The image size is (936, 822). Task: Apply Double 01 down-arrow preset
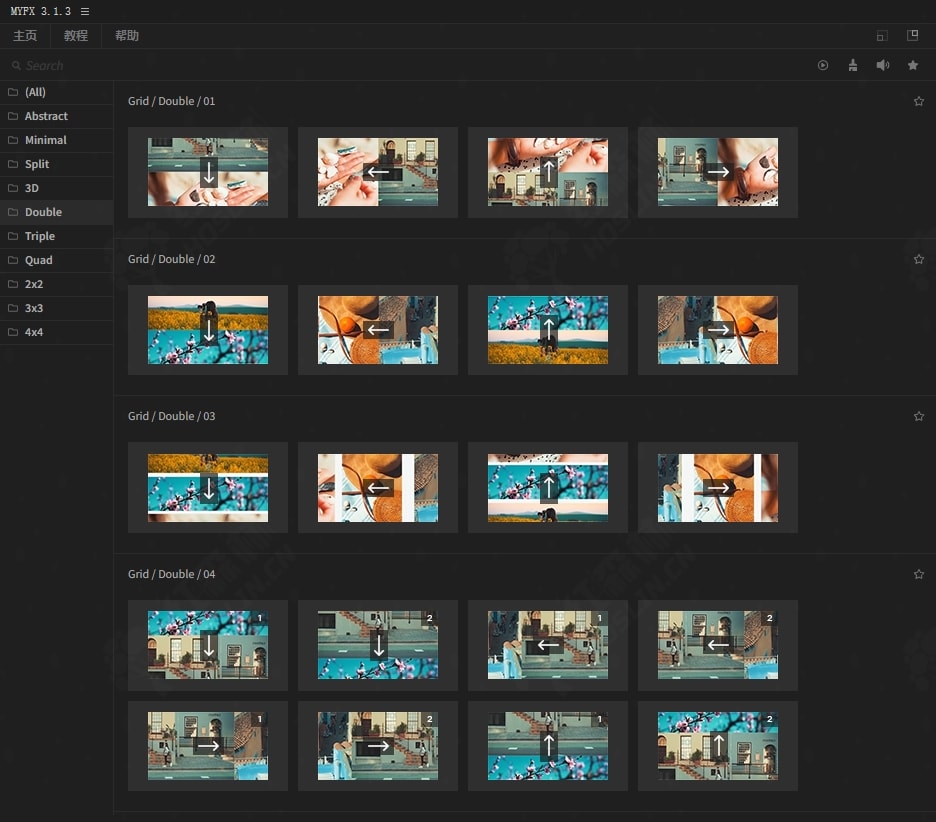(x=208, y=172)
